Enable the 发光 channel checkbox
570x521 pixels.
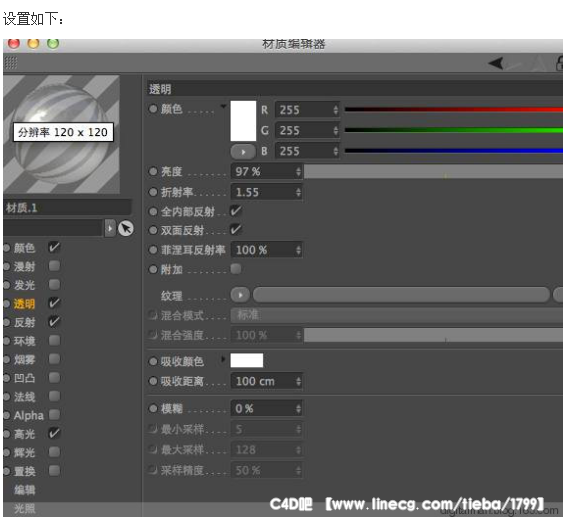click(54, 284)
